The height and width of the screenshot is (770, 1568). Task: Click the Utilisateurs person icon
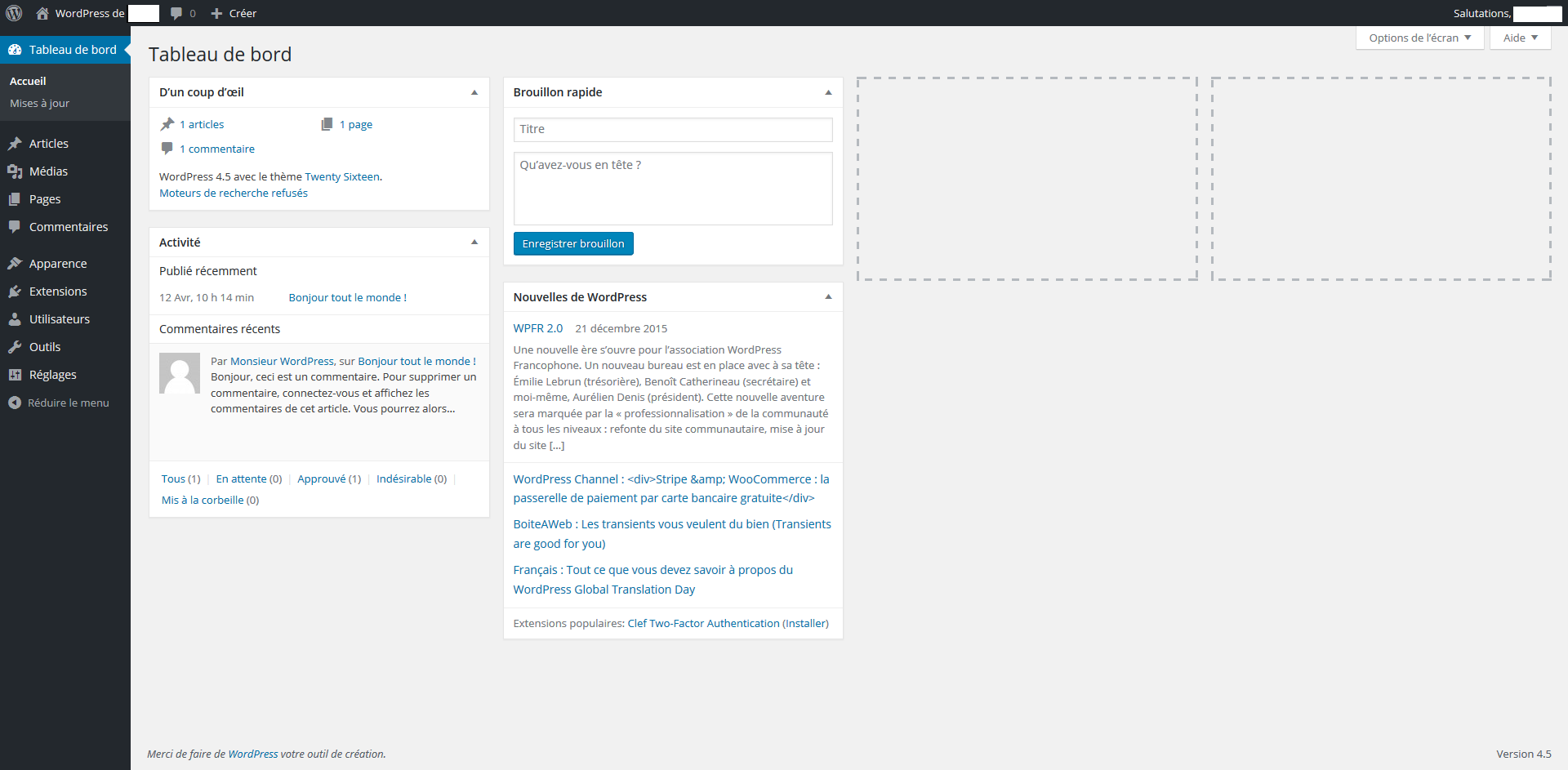tap(15, 319)
